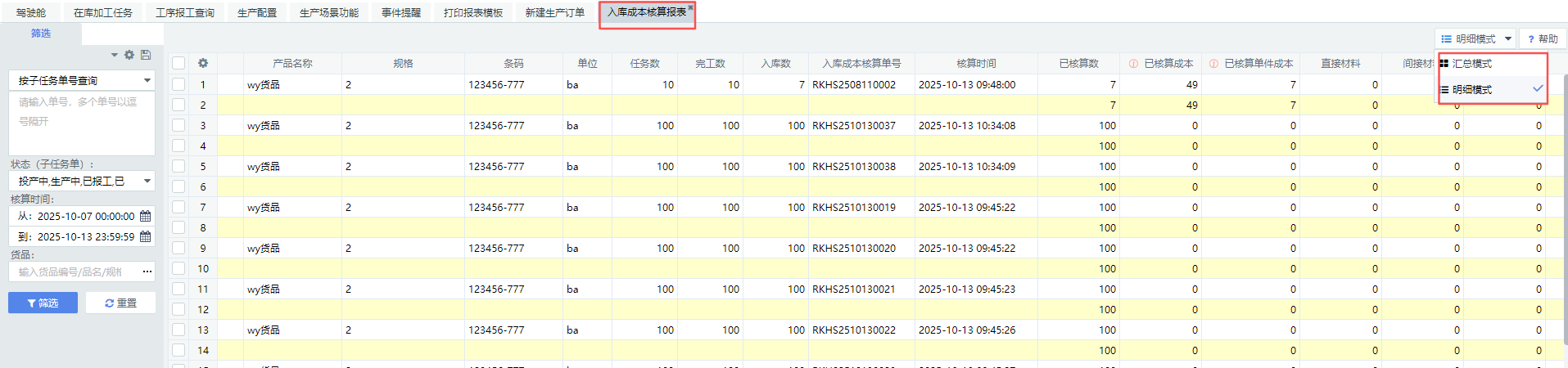Tick the select-all checkbox in table header
1568x368 pixels.
pyautogui.click(x=178, y=63)
